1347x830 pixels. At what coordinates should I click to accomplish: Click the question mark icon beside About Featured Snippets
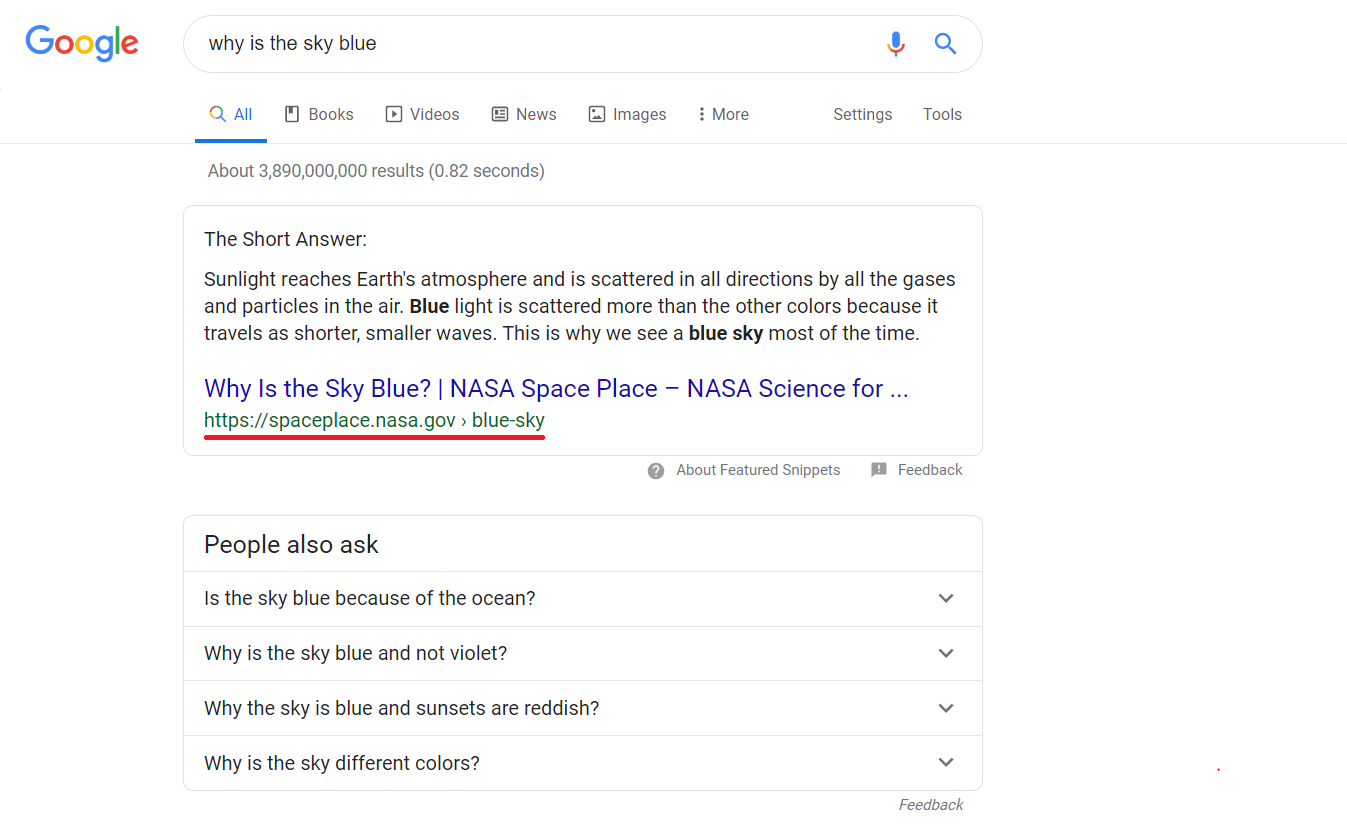tap(656, 471)
